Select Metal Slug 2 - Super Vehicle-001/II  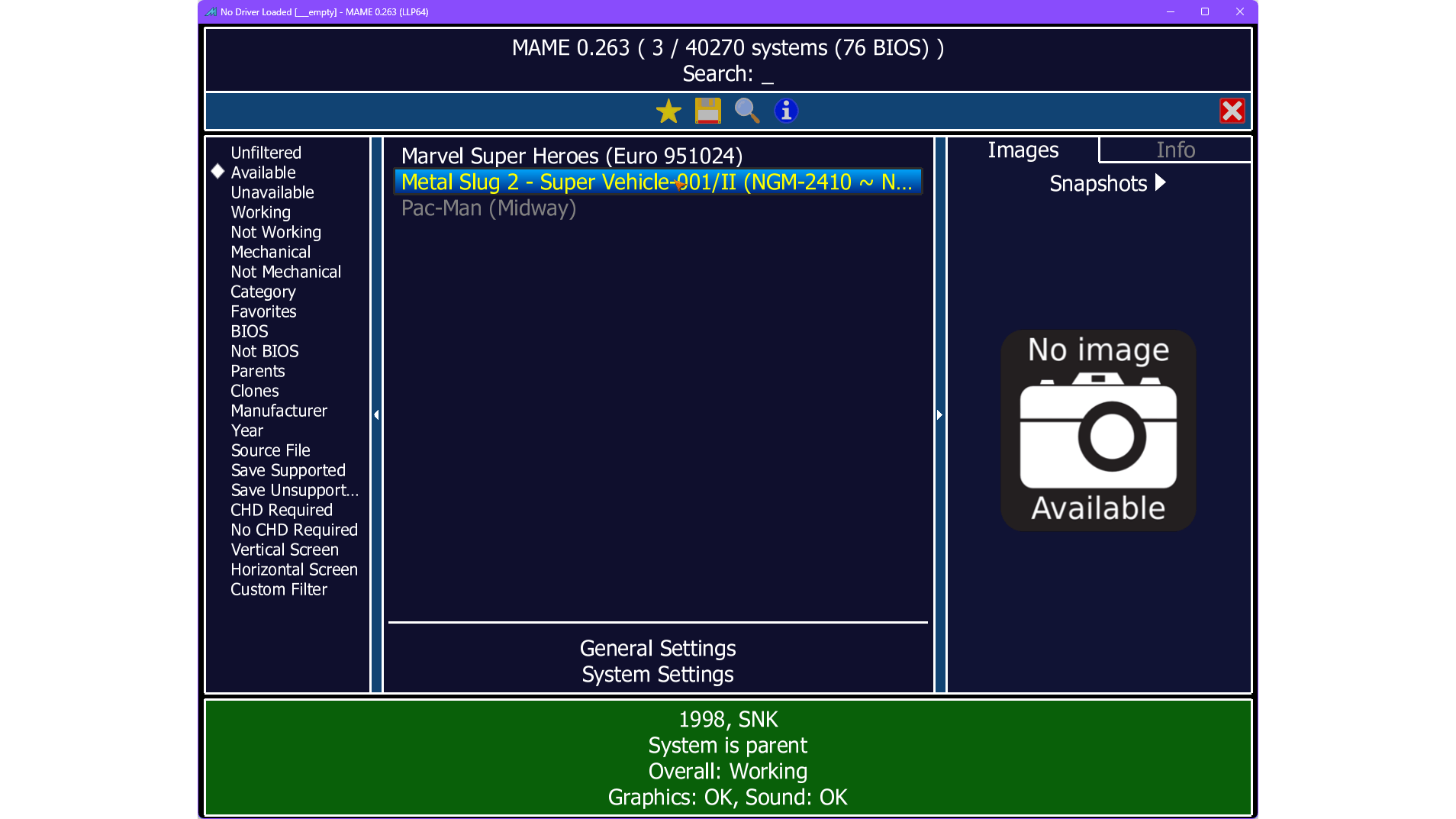(658, 182)
